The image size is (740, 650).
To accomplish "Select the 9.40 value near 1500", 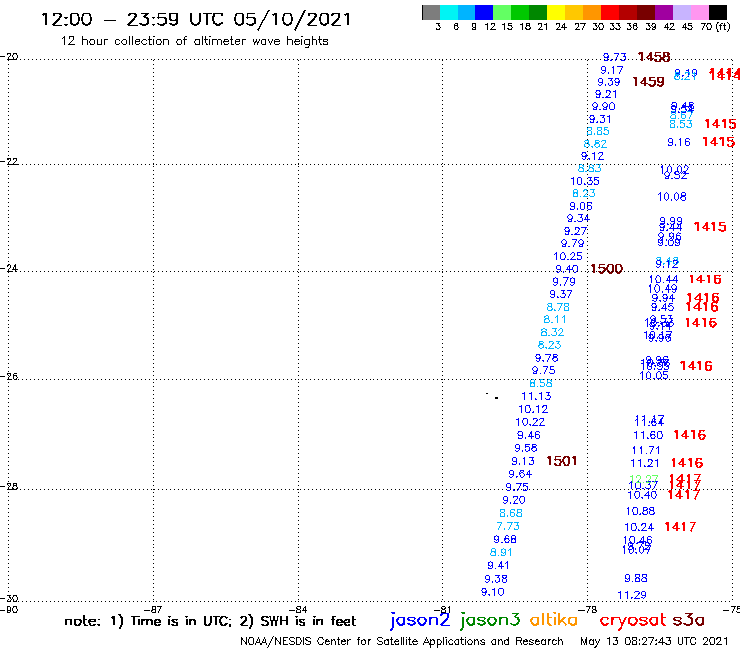I will [567, 269].
